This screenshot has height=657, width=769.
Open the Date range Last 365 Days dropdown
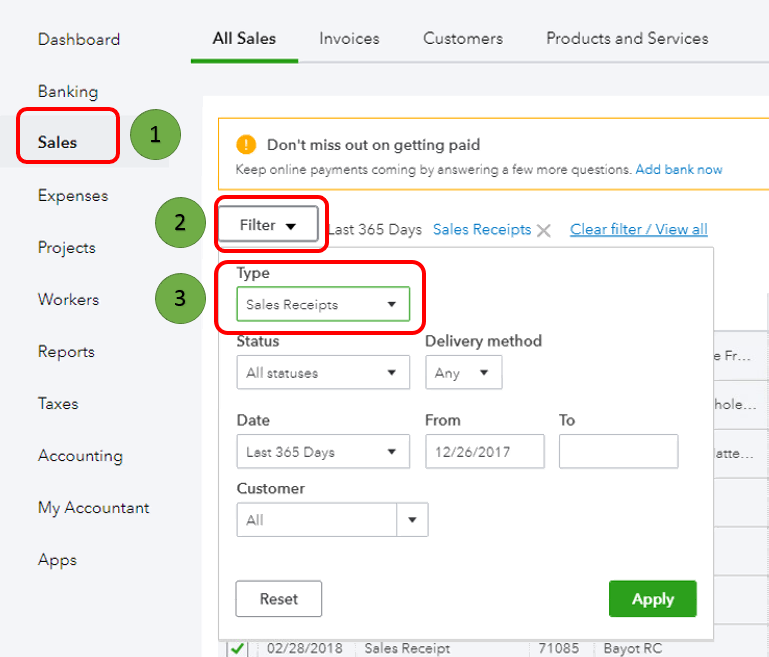(322, 452)
